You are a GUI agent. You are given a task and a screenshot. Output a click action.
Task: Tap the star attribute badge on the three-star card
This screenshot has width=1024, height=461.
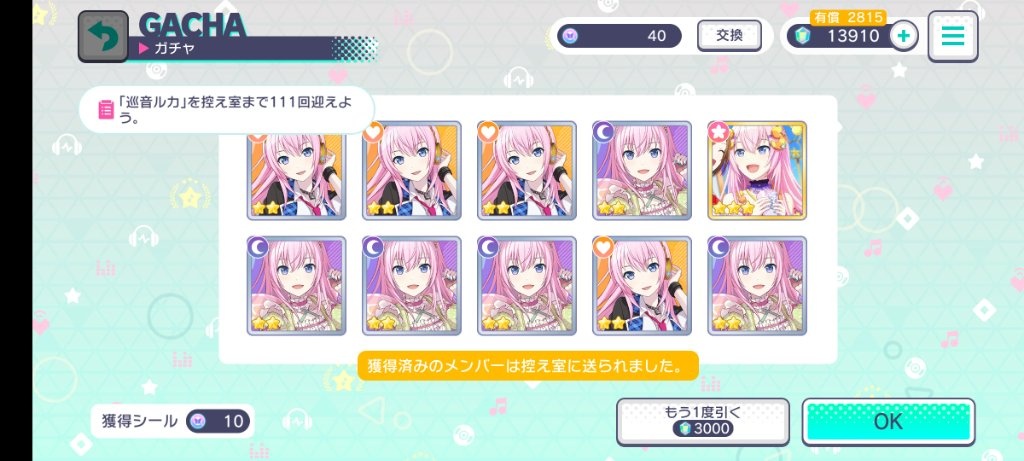click(719, 133)
